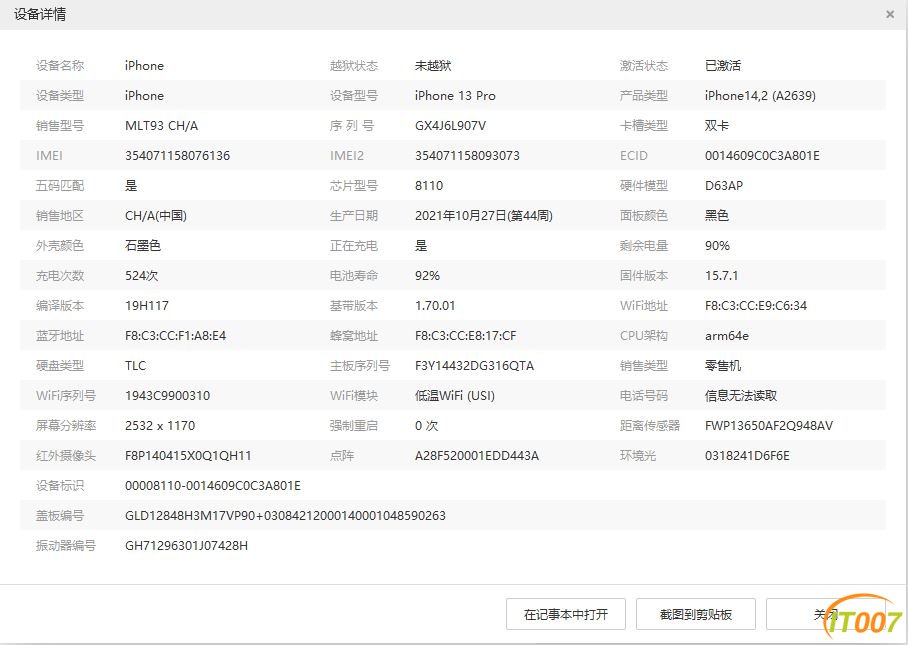Image resolution: width=908 pixels, height=645 pixels.
Task: Click the 关闭 button
Action: point(826,614)
